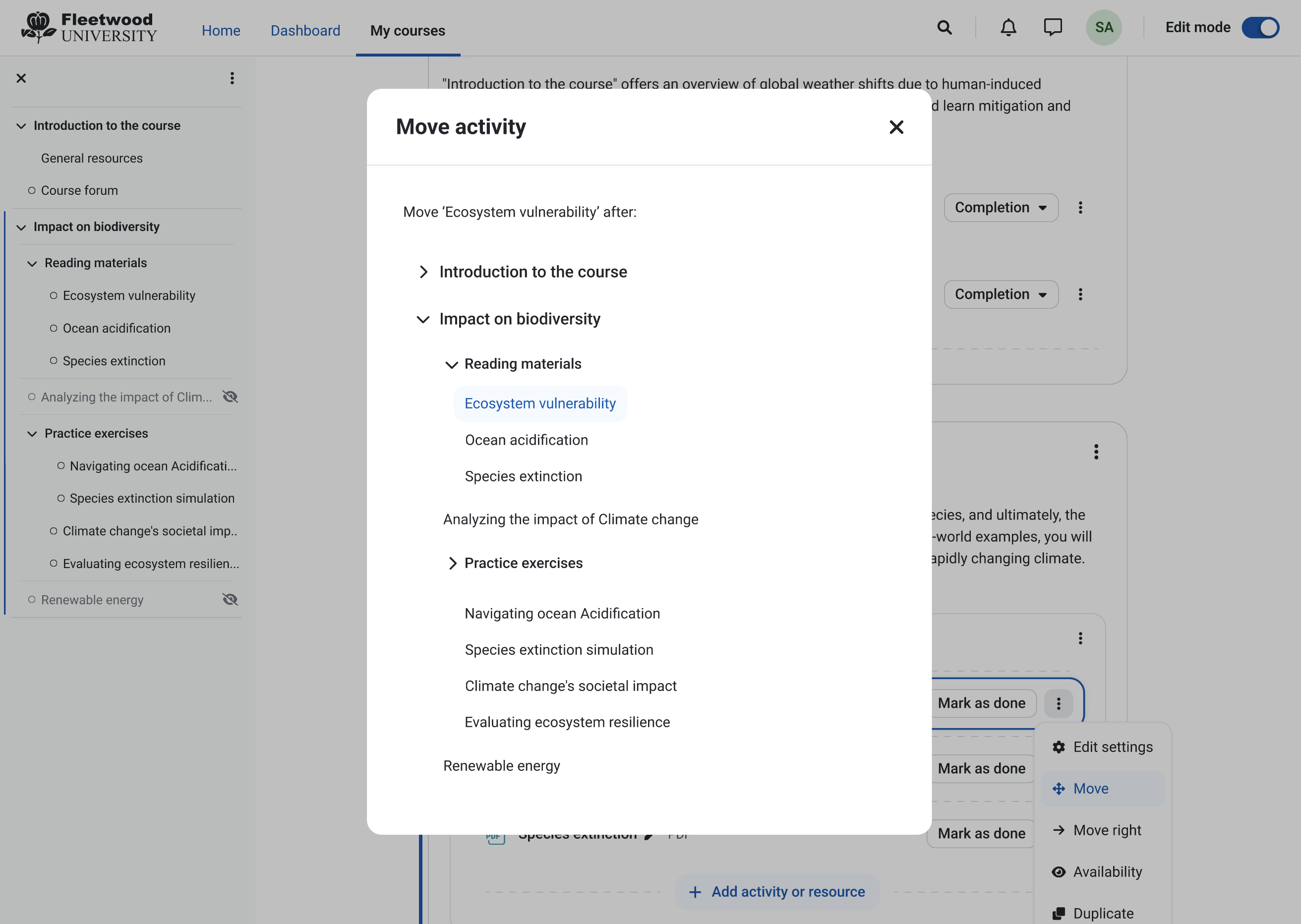Select Analyzing the impact of Climate change target
Image resolution: width=1301 pixels, height=924 pixels.
pos(571,520)
